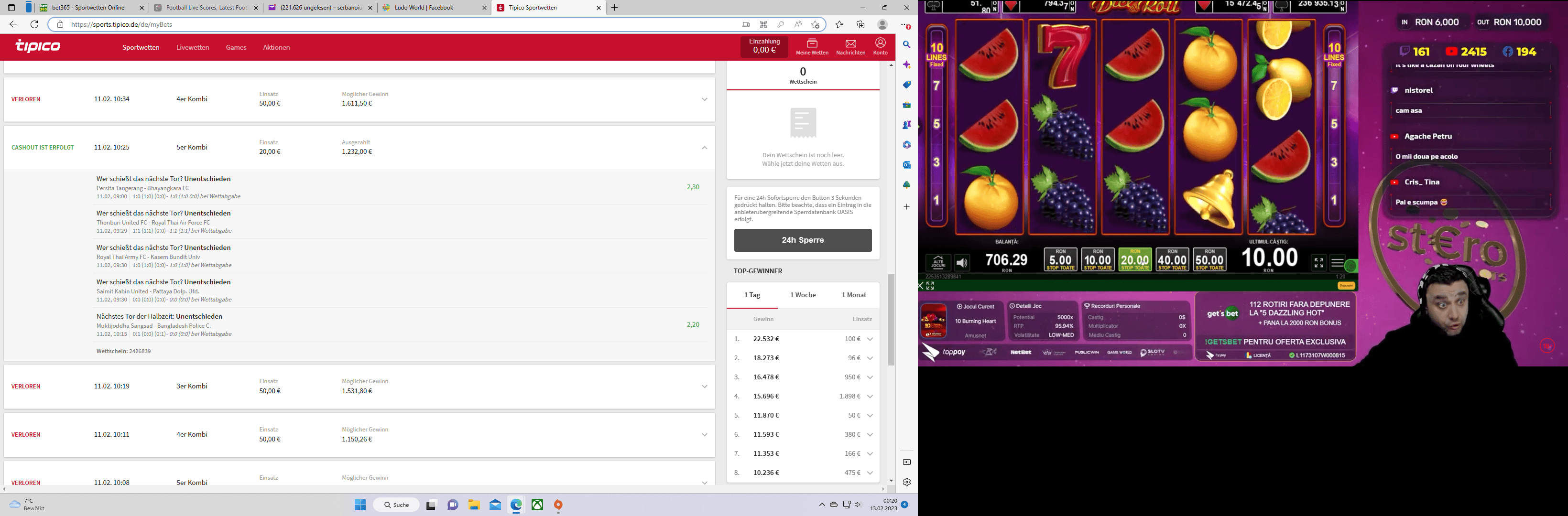Open the Edge sidebar search icon

906,44
